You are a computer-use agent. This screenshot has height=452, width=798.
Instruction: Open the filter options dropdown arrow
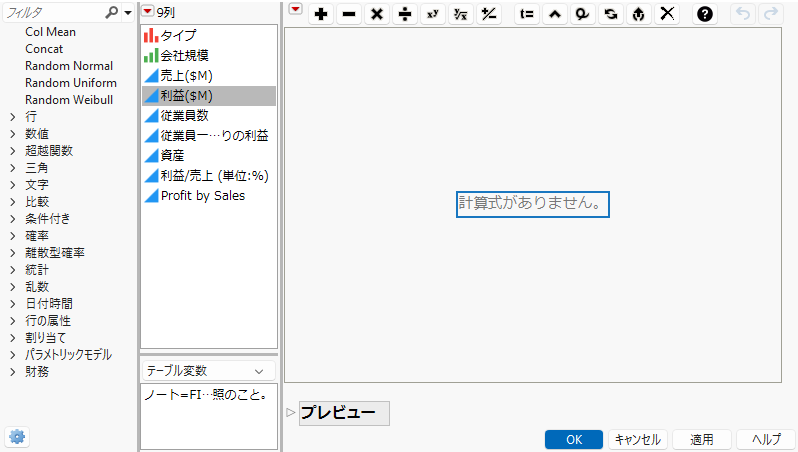point(128,13)
